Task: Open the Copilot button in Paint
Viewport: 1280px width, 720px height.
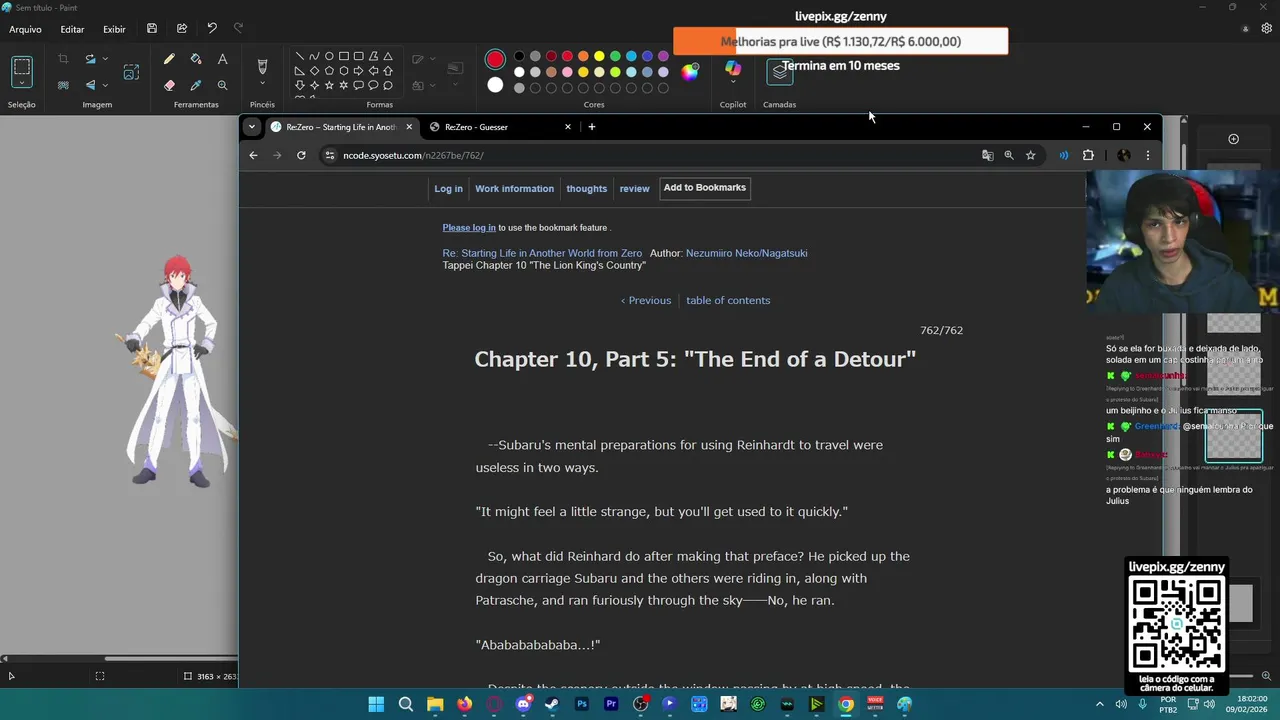Action: 733,69
